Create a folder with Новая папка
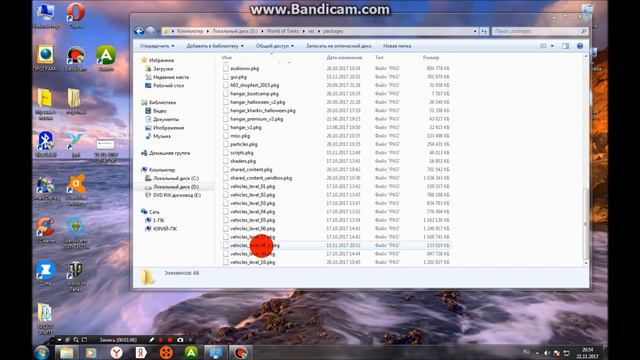Viewport: 640px width, 360px height. (397, 46)
